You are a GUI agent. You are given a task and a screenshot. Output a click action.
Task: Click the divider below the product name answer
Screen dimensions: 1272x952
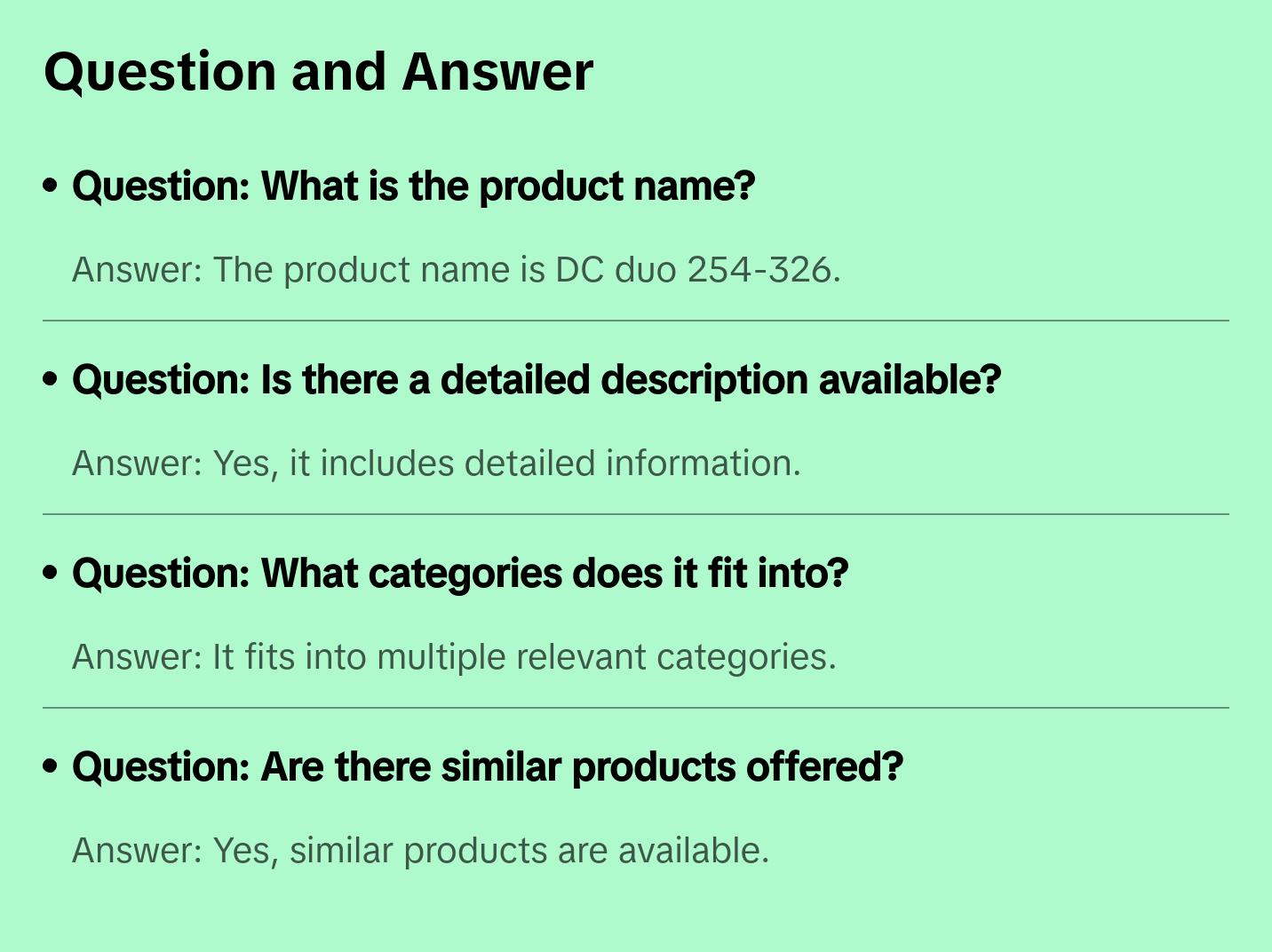(x=636, y=321)
